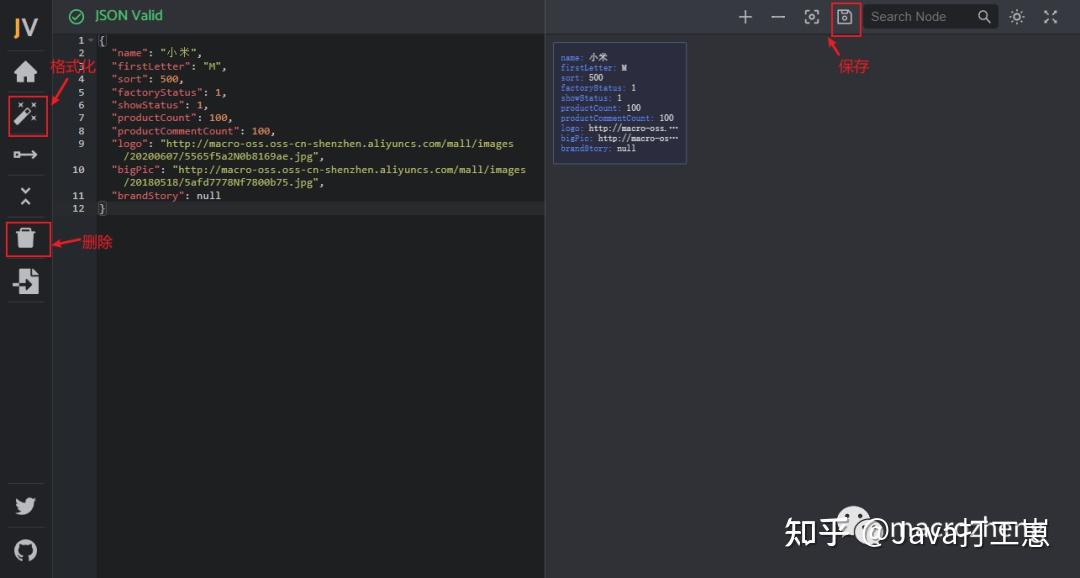Collapse the root JSON object on line 1
Screen dimensions: 1080x578
click(x=89, y=40)
